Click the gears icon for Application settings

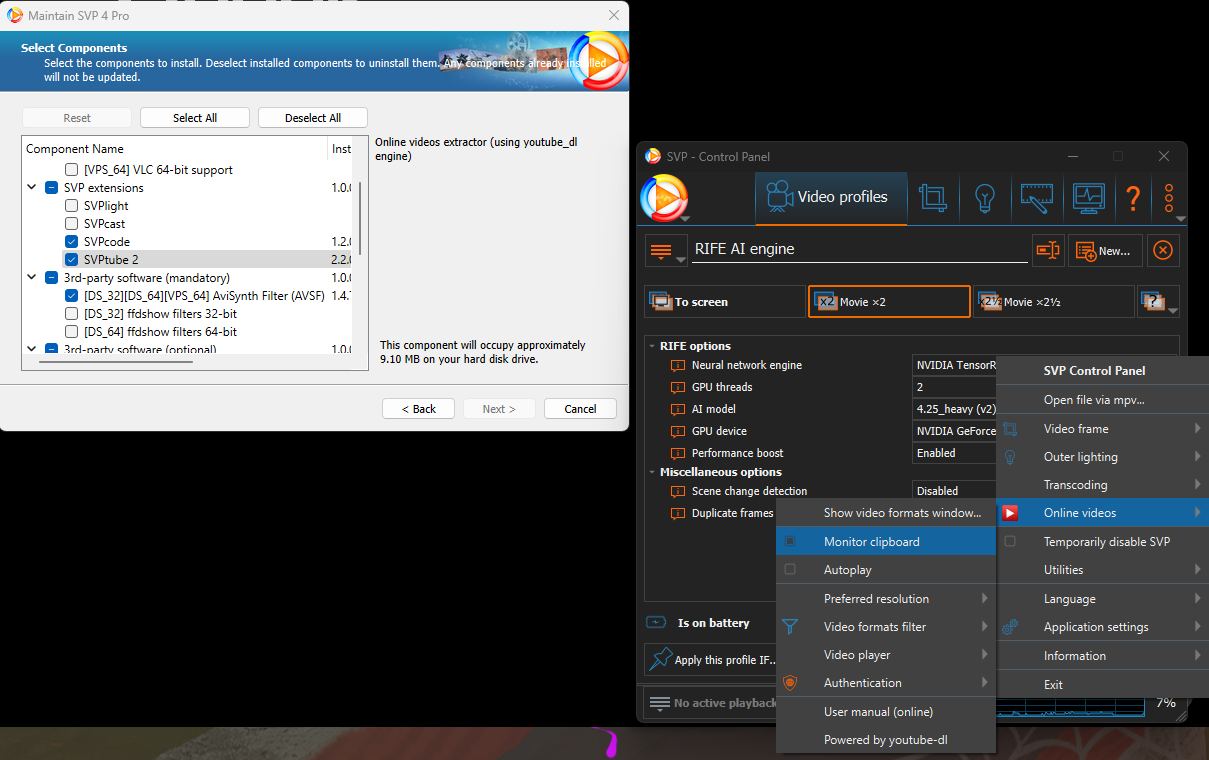coord(1010,627)
